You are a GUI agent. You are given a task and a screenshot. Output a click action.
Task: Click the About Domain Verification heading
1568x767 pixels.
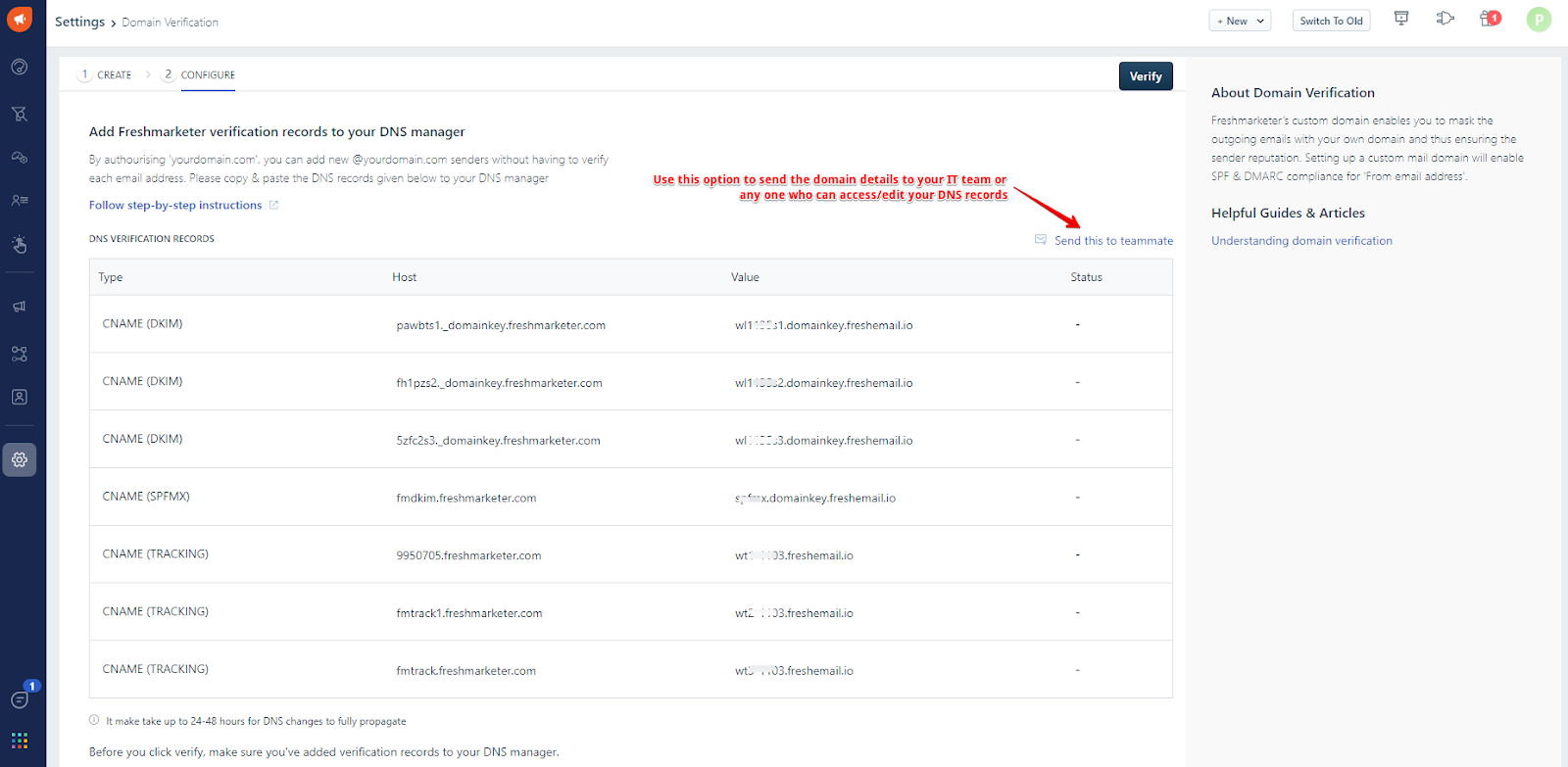click(x=1293, y=93)
